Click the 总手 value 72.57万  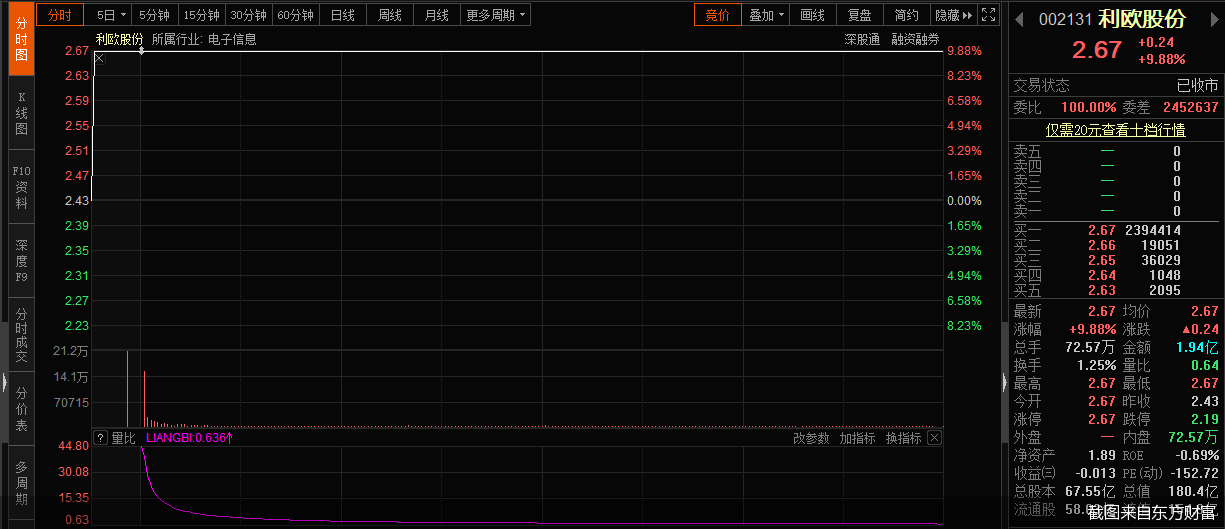(x=1092, y=347)
